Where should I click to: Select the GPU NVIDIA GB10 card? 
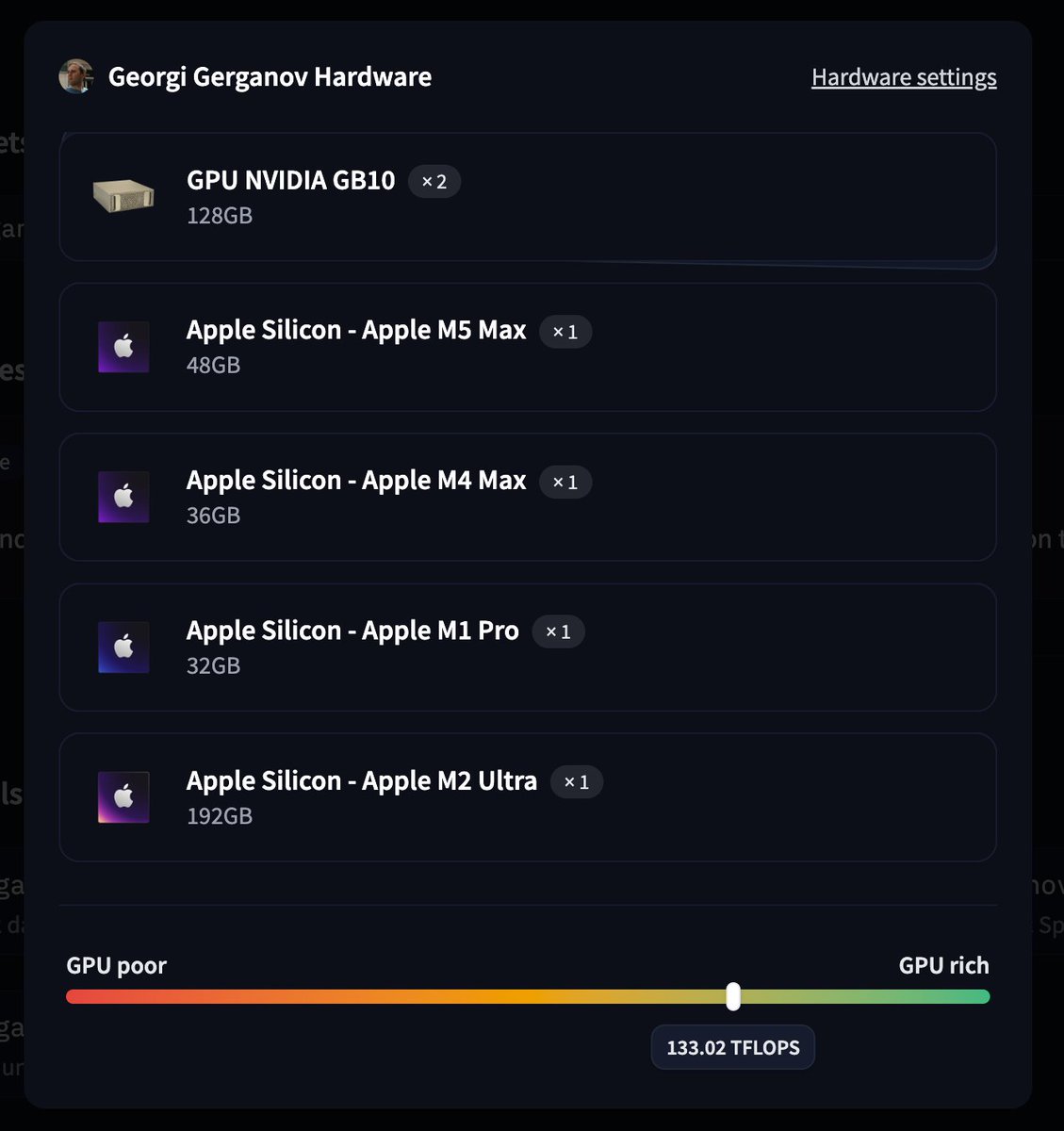tap(528, 196)
